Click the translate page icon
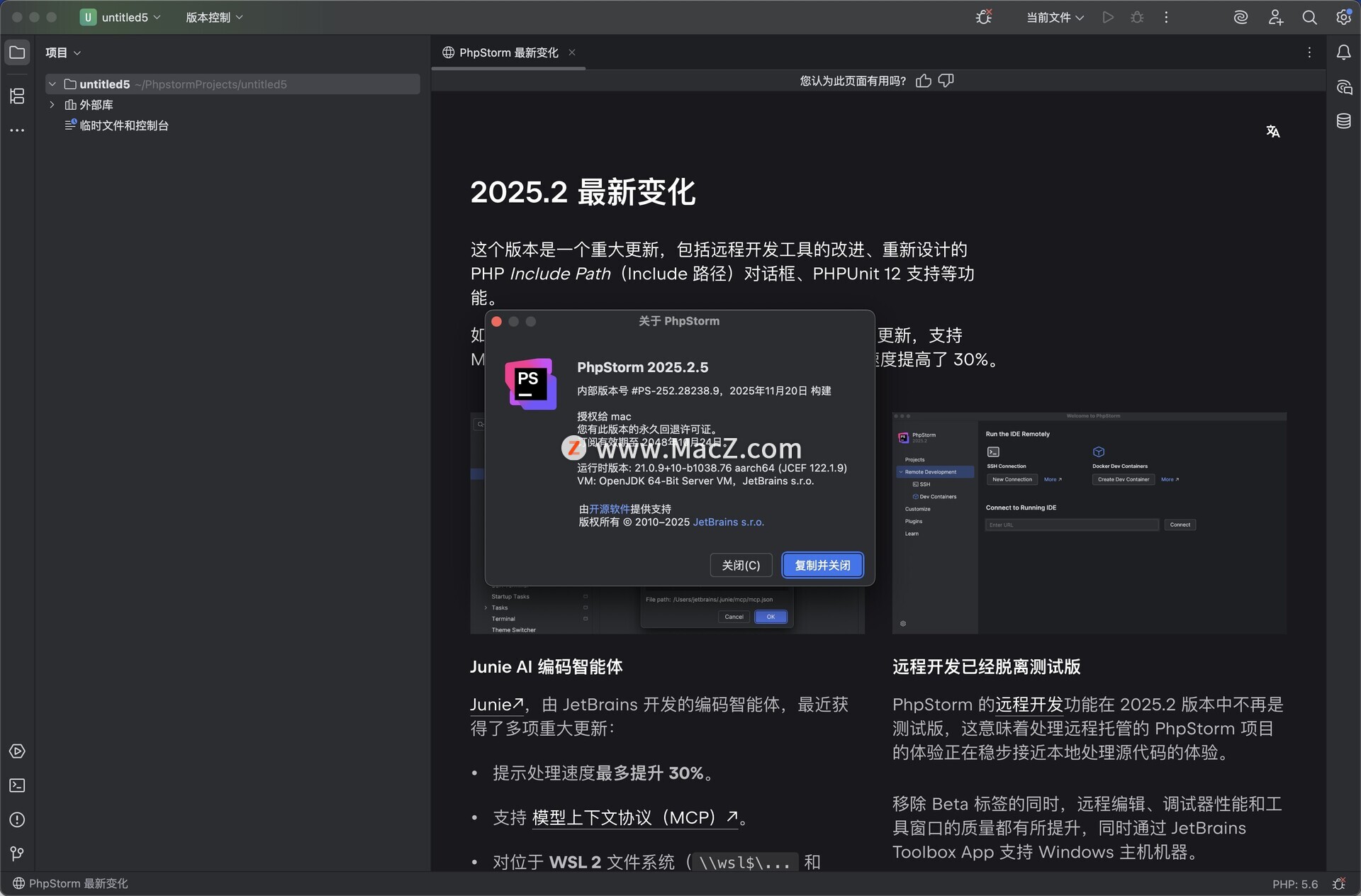Image resolution: width=1361 pixels, height=896 pixels. (x=1273, y=131)
